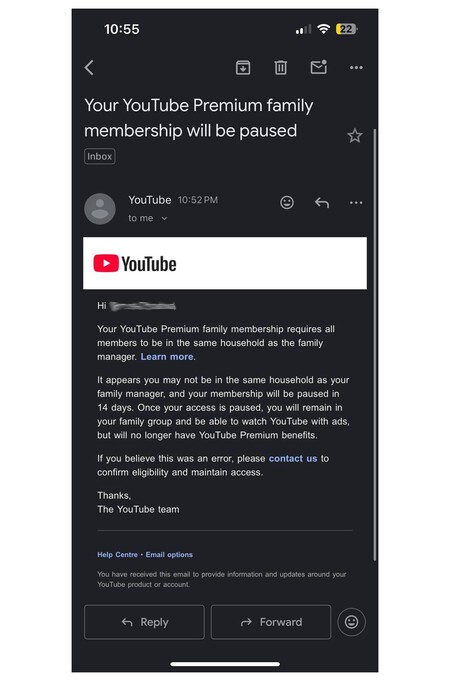The width and height of the screenshot is (450, 681).
Task: Tap the Reply button at bottom
Action: click(x=144, y=622)
